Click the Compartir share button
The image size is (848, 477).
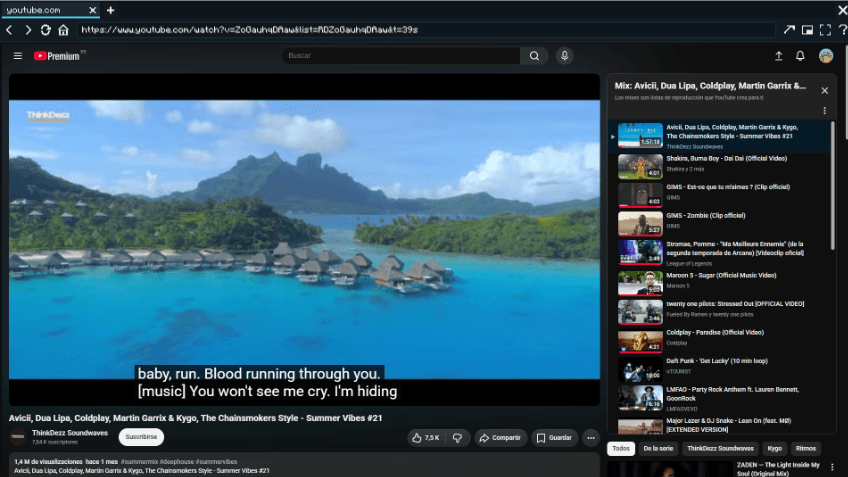click(500, 438)
